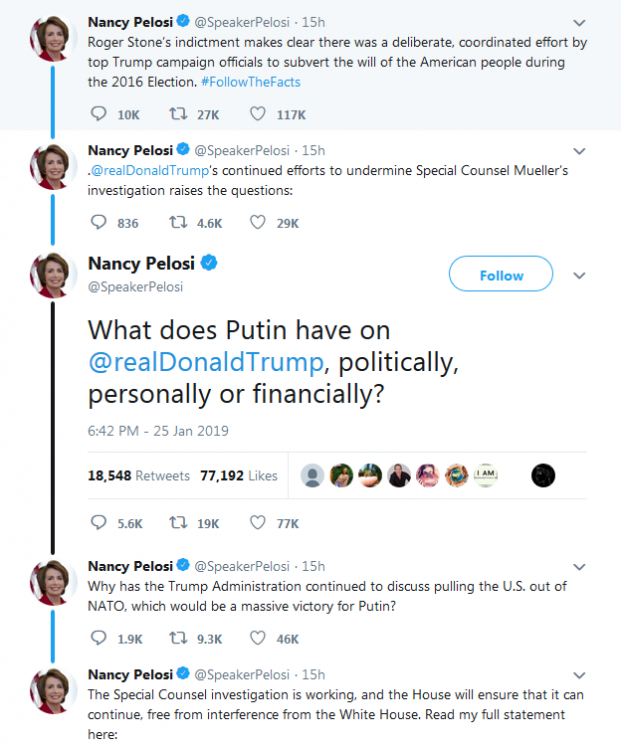Reply to the main Putin question tweet
Image resolution: width=621 pixels, height=750 pixels.
[x=98, y=522]
